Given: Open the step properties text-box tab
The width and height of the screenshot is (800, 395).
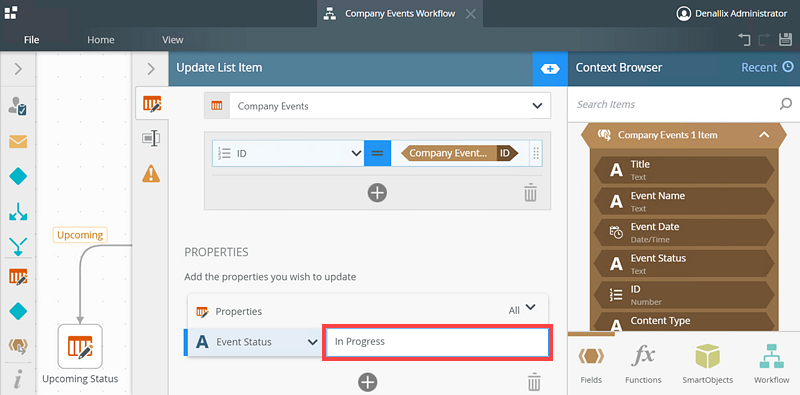Looking at the screenshot, I should [x=151, y=138].
